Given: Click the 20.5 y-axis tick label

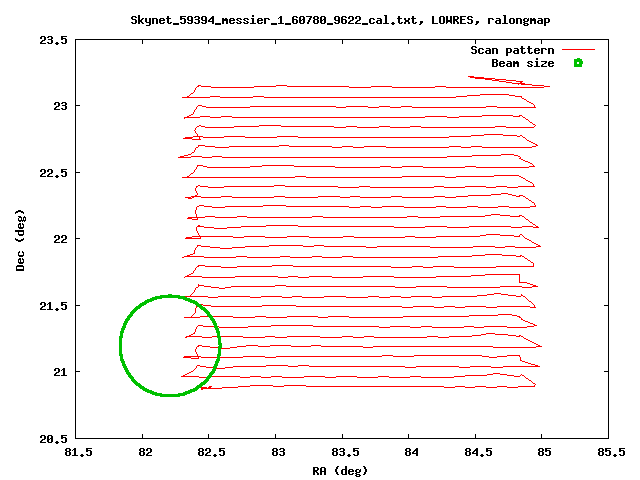Looking at the screenshot, I should tap(53, 439).
